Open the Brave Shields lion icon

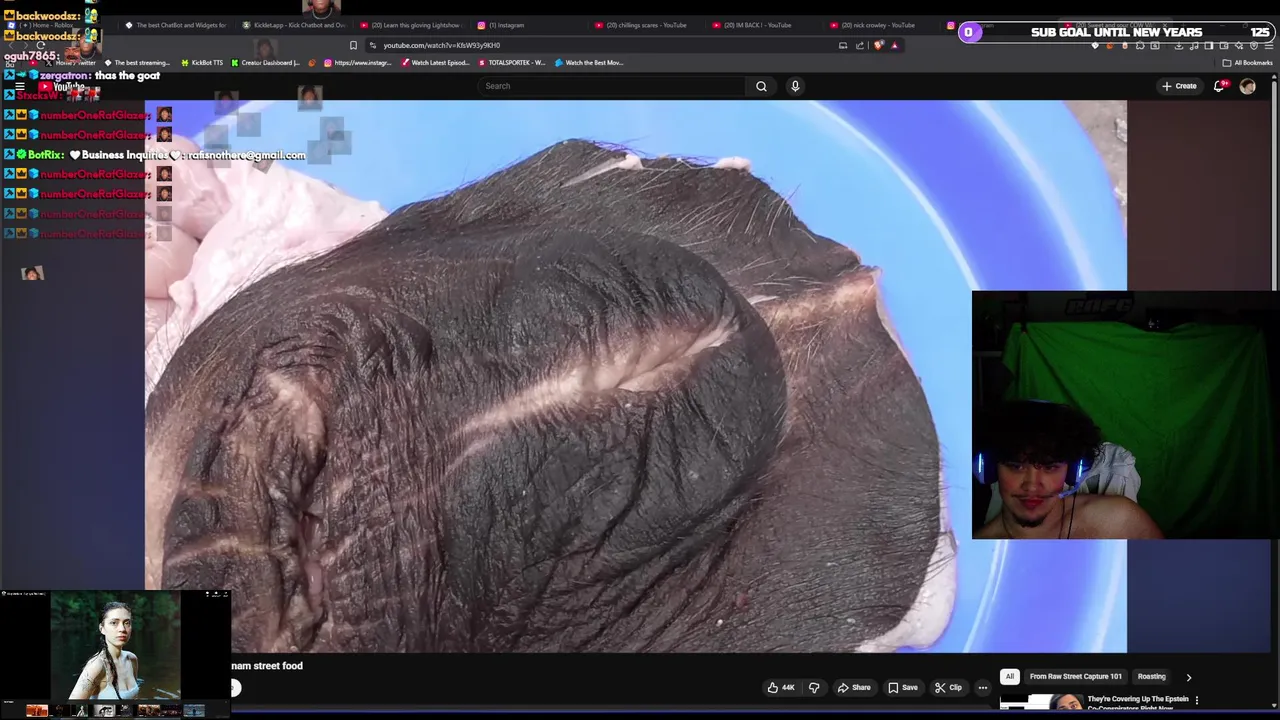pyautogui.click(x=879, y=45)
